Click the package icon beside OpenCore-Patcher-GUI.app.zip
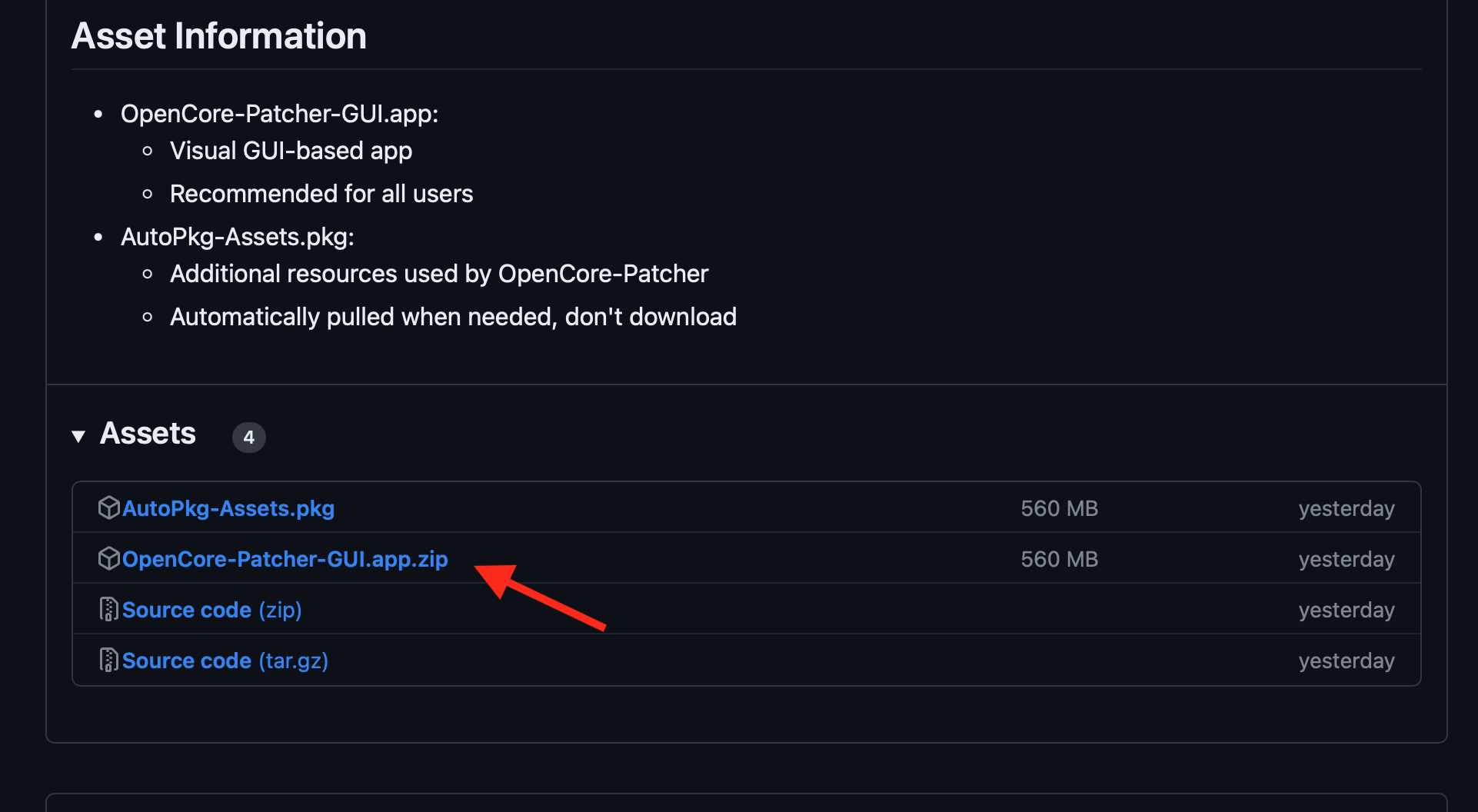 109,558
